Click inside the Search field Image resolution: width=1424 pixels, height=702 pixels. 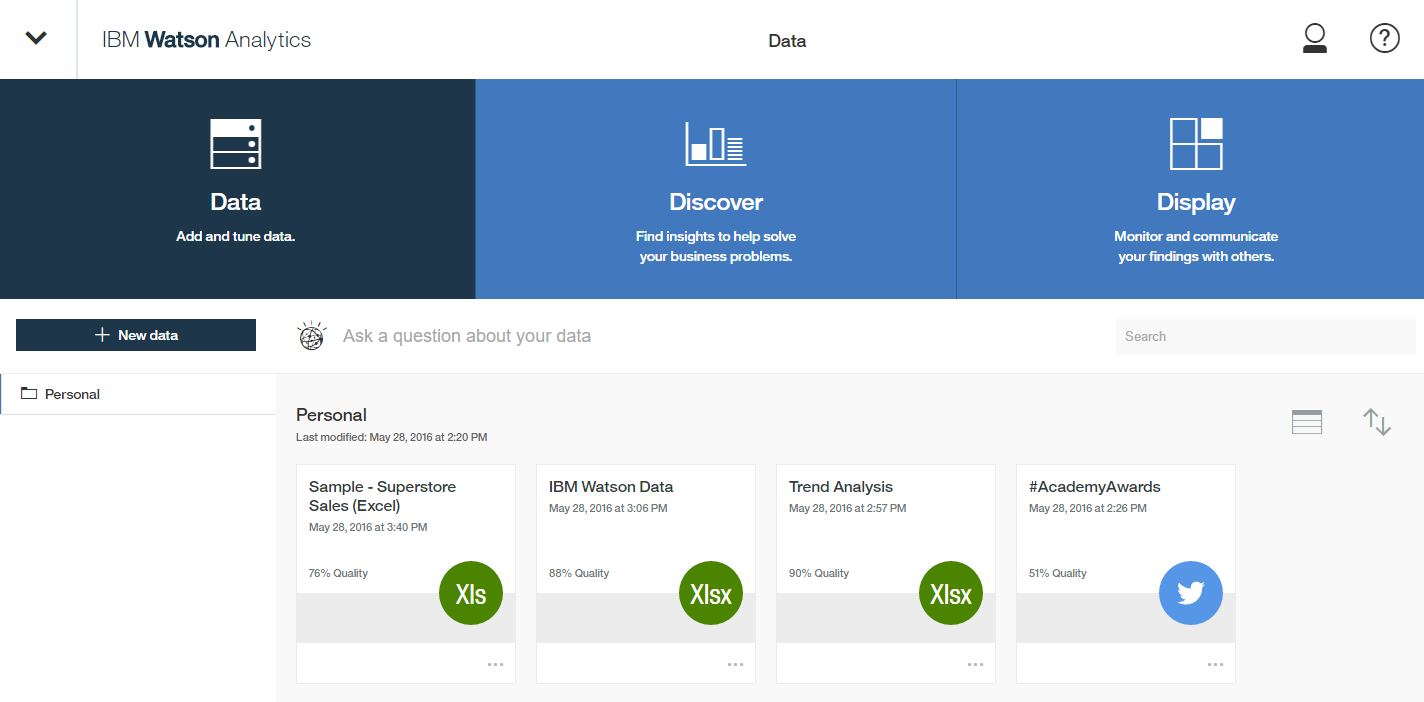point(1265,336)
